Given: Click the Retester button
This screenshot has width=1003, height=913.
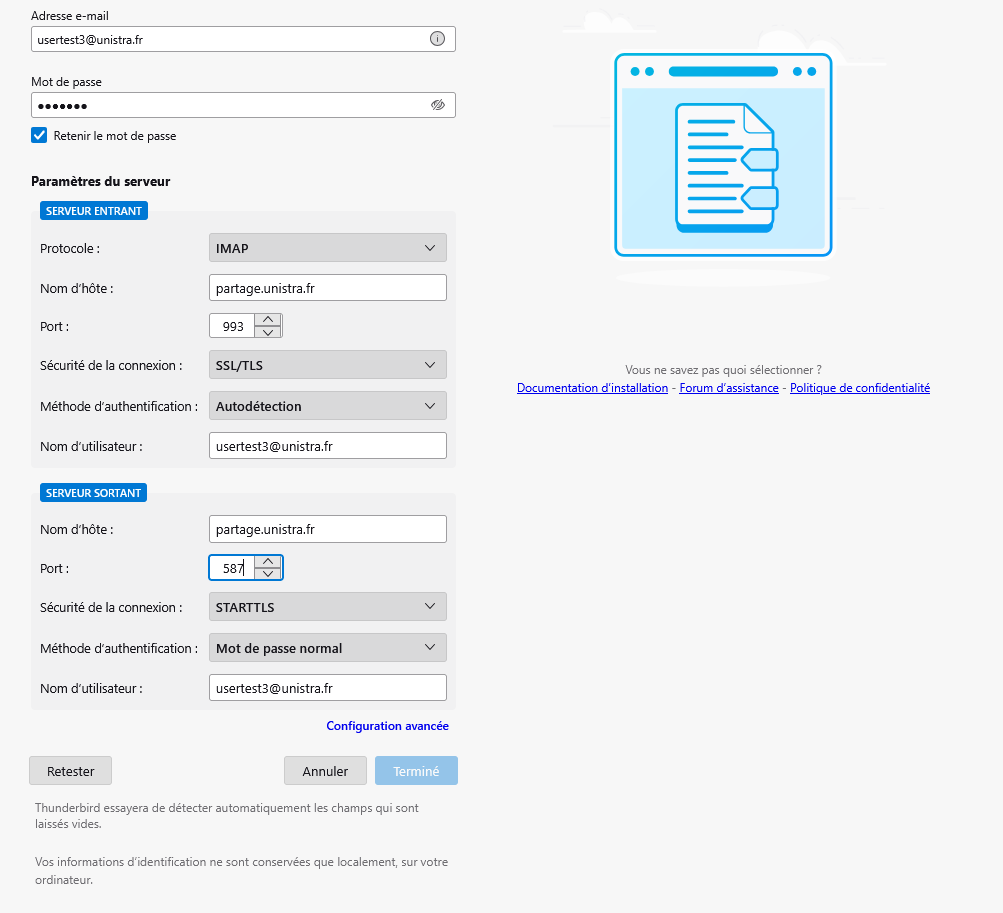Looking at the screenshot, I should (x=70, y=771).
